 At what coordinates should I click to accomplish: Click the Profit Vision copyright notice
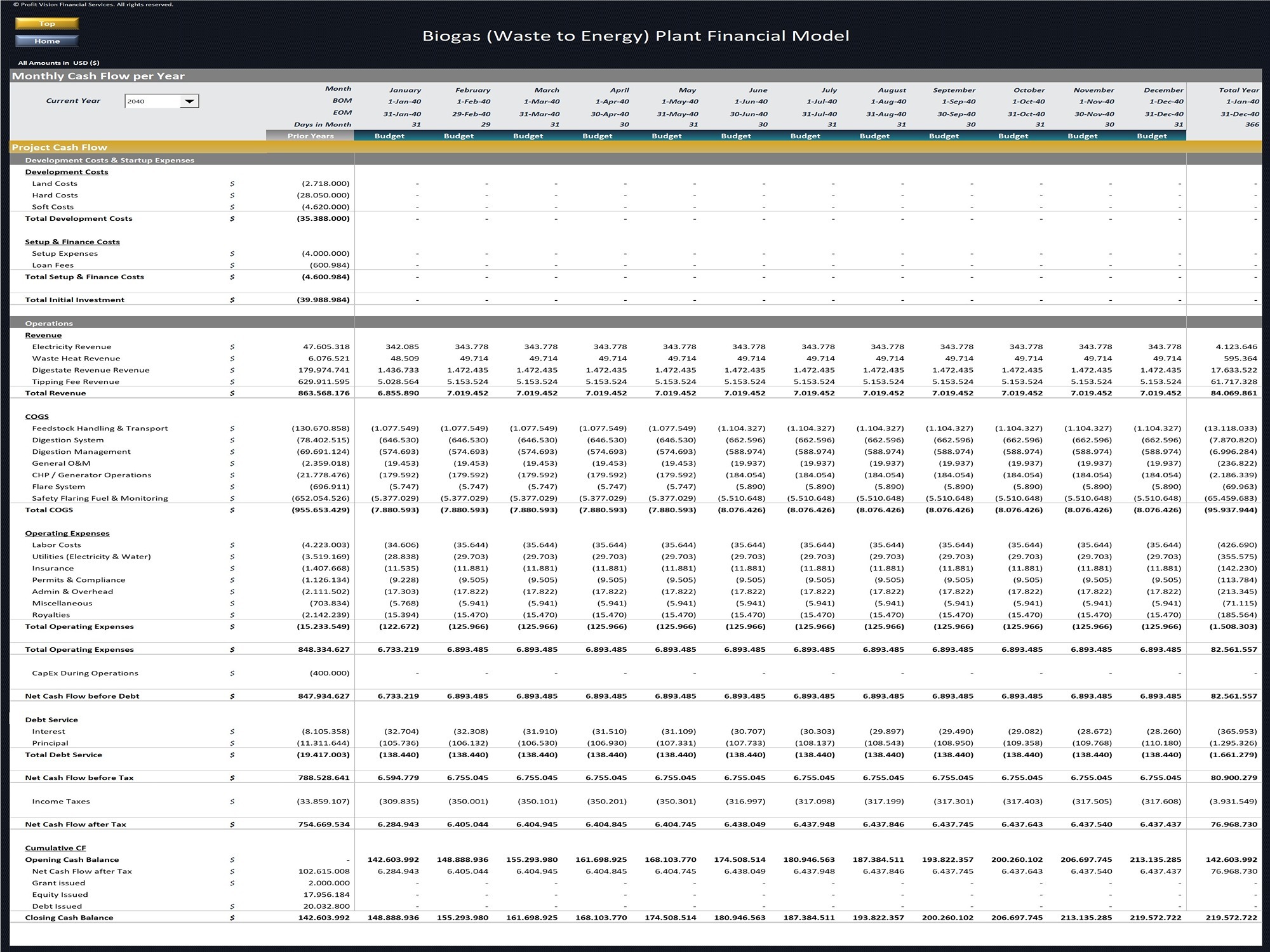pyautogui.click(x=95, y=4)
